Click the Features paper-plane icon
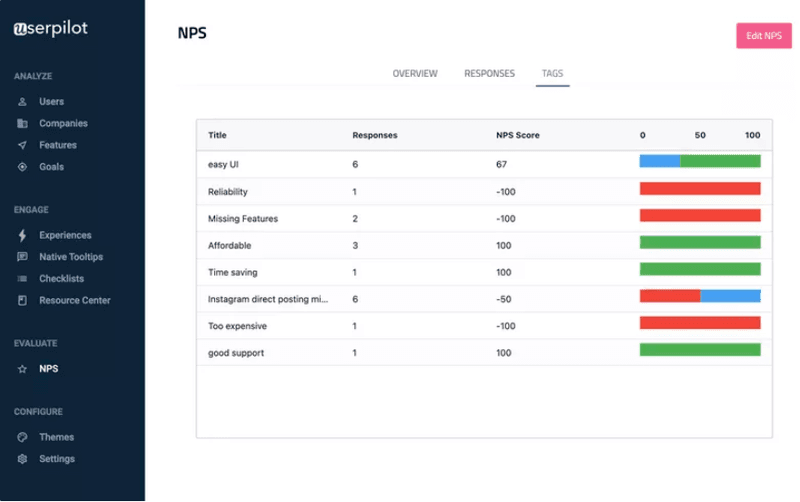This screenshot has height=502, width=800. (22, 146)
